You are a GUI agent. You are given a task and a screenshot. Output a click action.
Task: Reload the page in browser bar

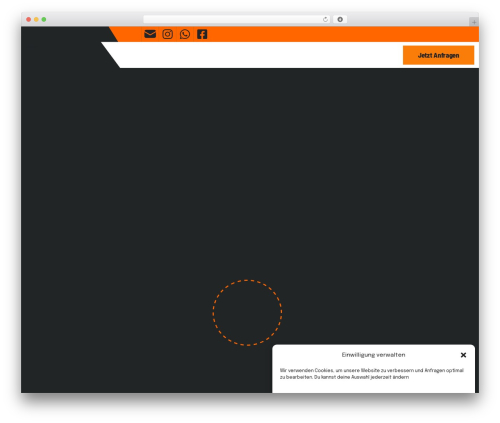pos(325,19)
